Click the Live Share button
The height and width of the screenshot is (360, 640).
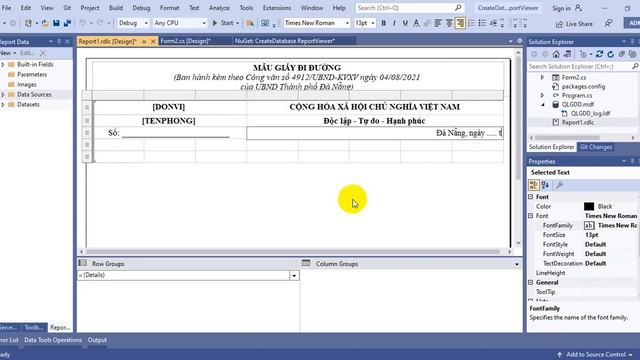point(574,24)
